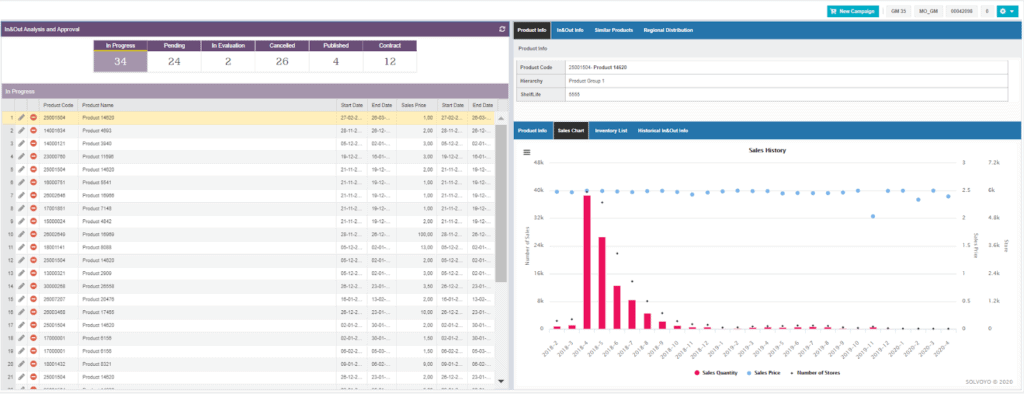Click the cart icon in New Campaign
Screen dimensions: 1024x394
pos(833,11)
